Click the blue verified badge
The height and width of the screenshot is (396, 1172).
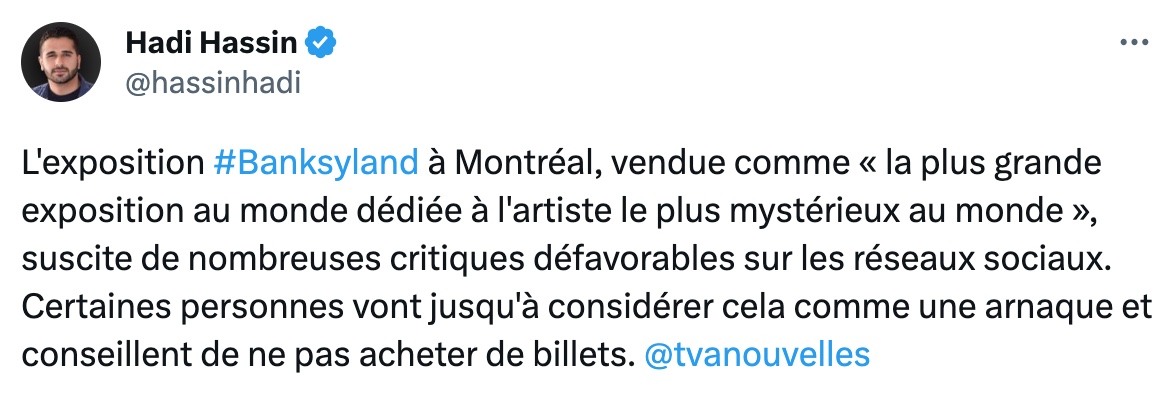[321, 43]
